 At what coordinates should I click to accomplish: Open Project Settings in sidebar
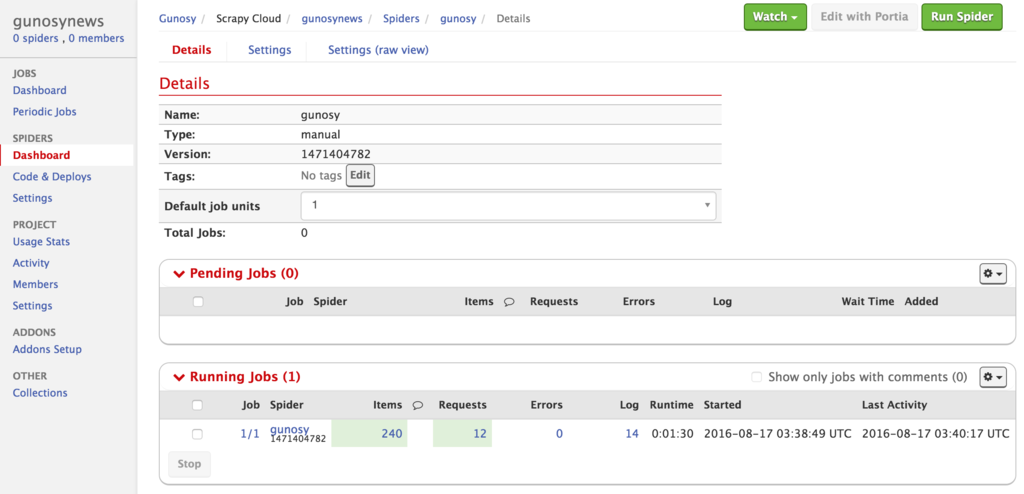[x=32, y=306]
